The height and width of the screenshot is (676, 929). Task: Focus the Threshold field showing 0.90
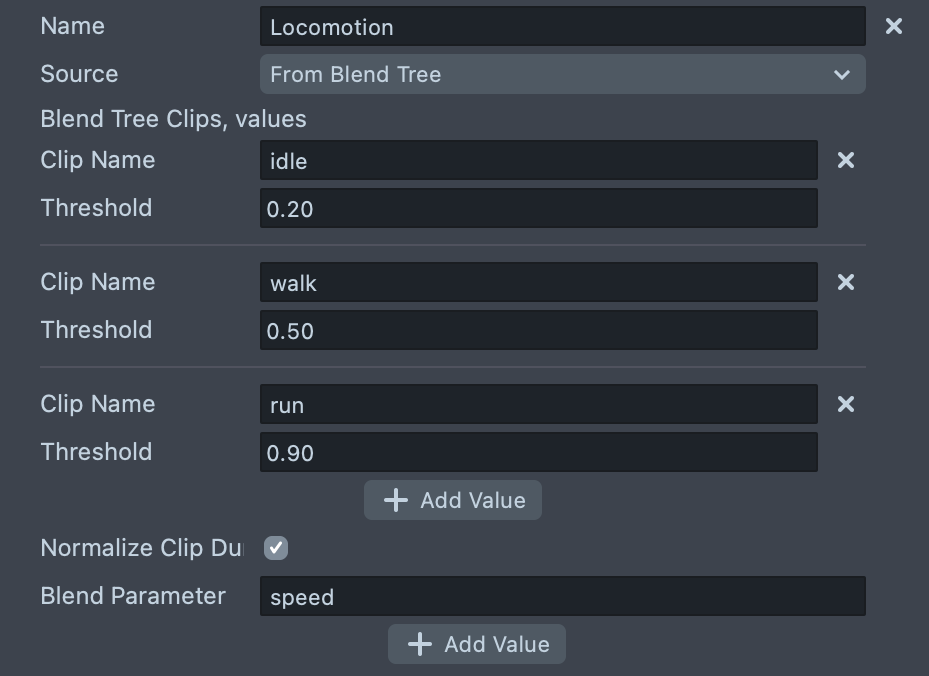pos(538,453)
